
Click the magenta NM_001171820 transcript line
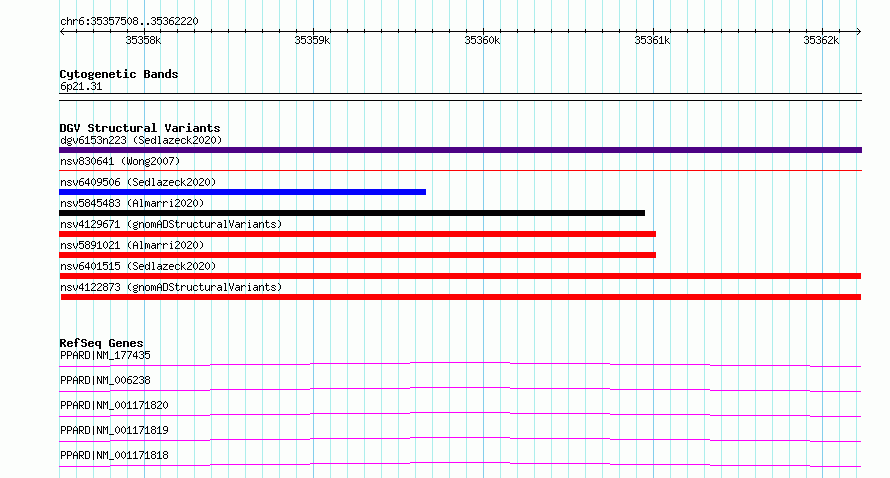click(x=460, y=414)
